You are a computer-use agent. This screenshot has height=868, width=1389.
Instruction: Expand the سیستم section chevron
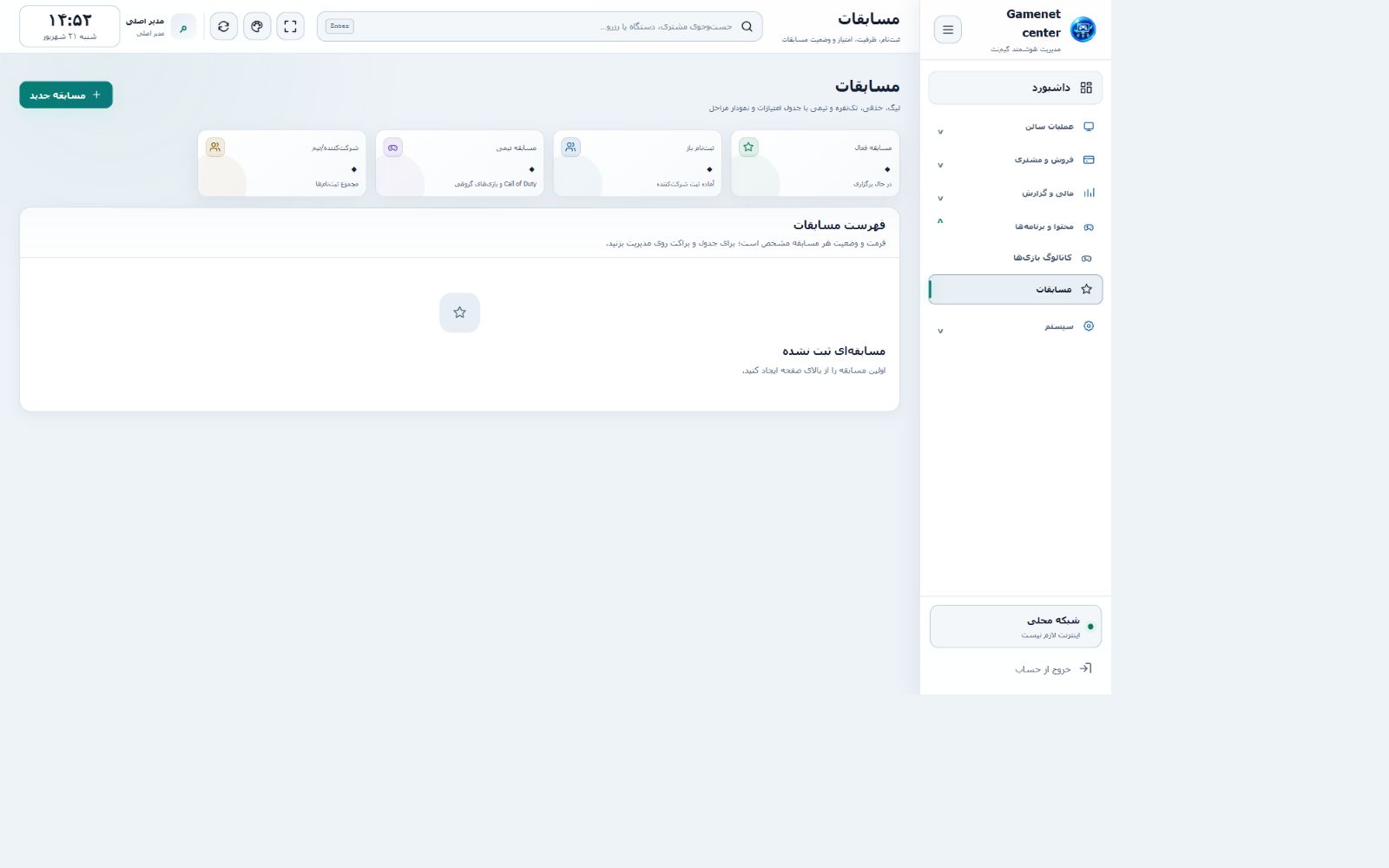940,332
